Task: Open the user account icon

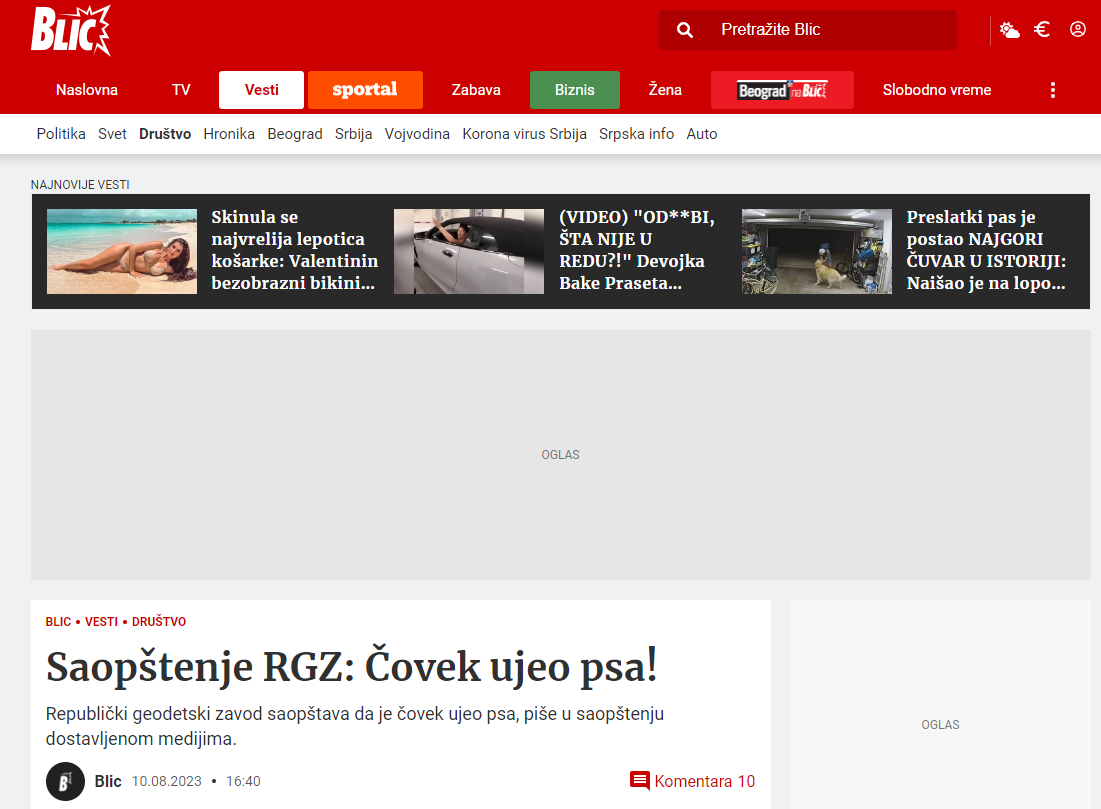Action: [x=1078, y=29]
